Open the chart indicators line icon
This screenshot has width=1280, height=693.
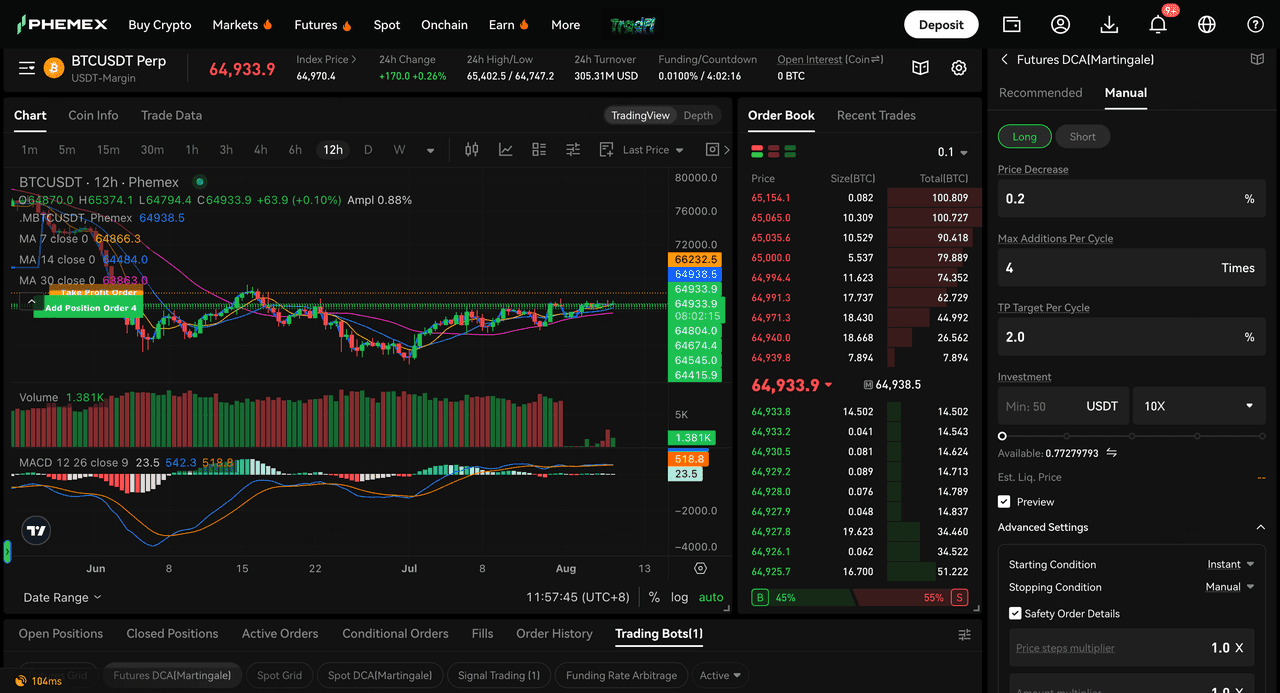point(506,150)
